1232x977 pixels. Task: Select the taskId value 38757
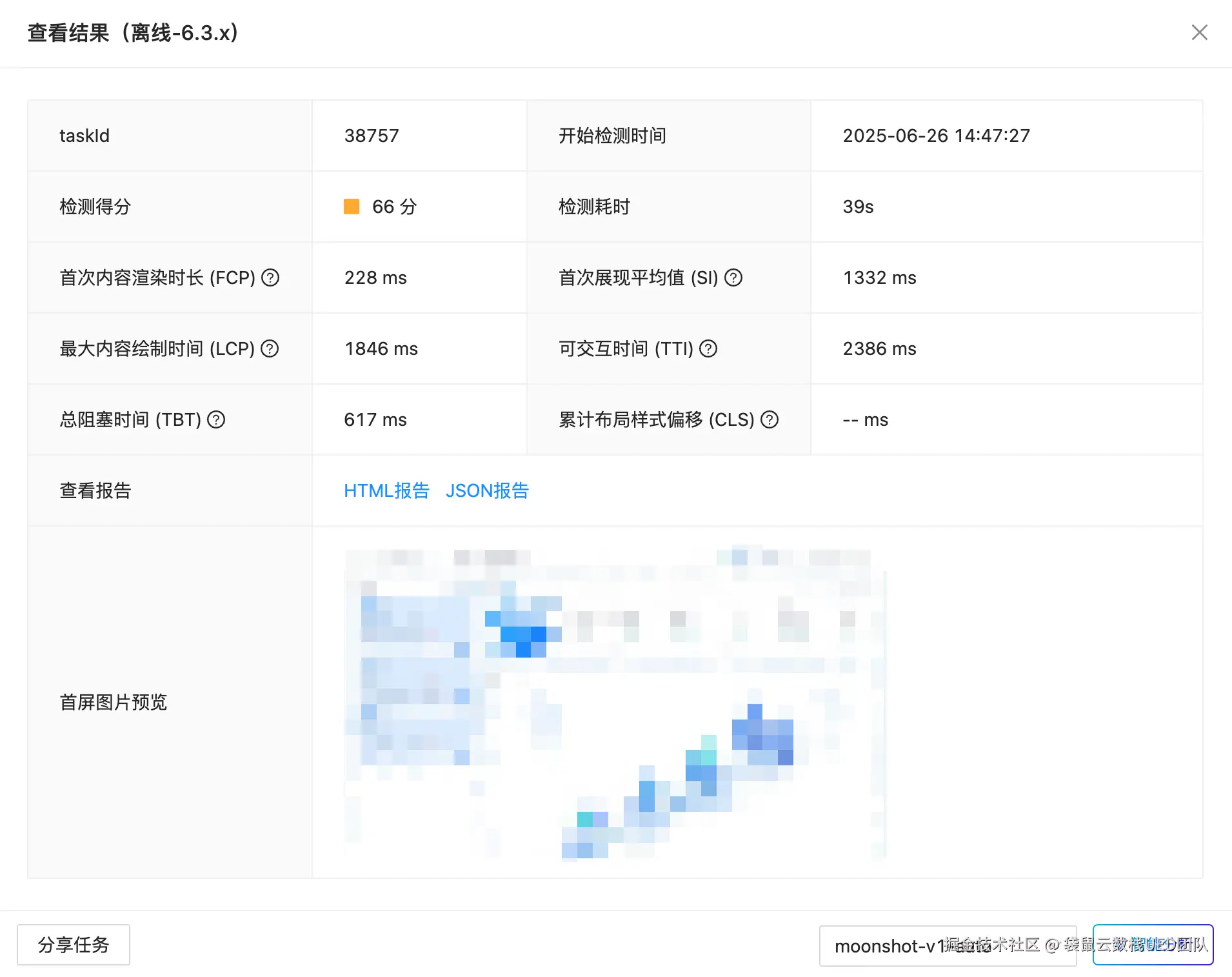372,136
